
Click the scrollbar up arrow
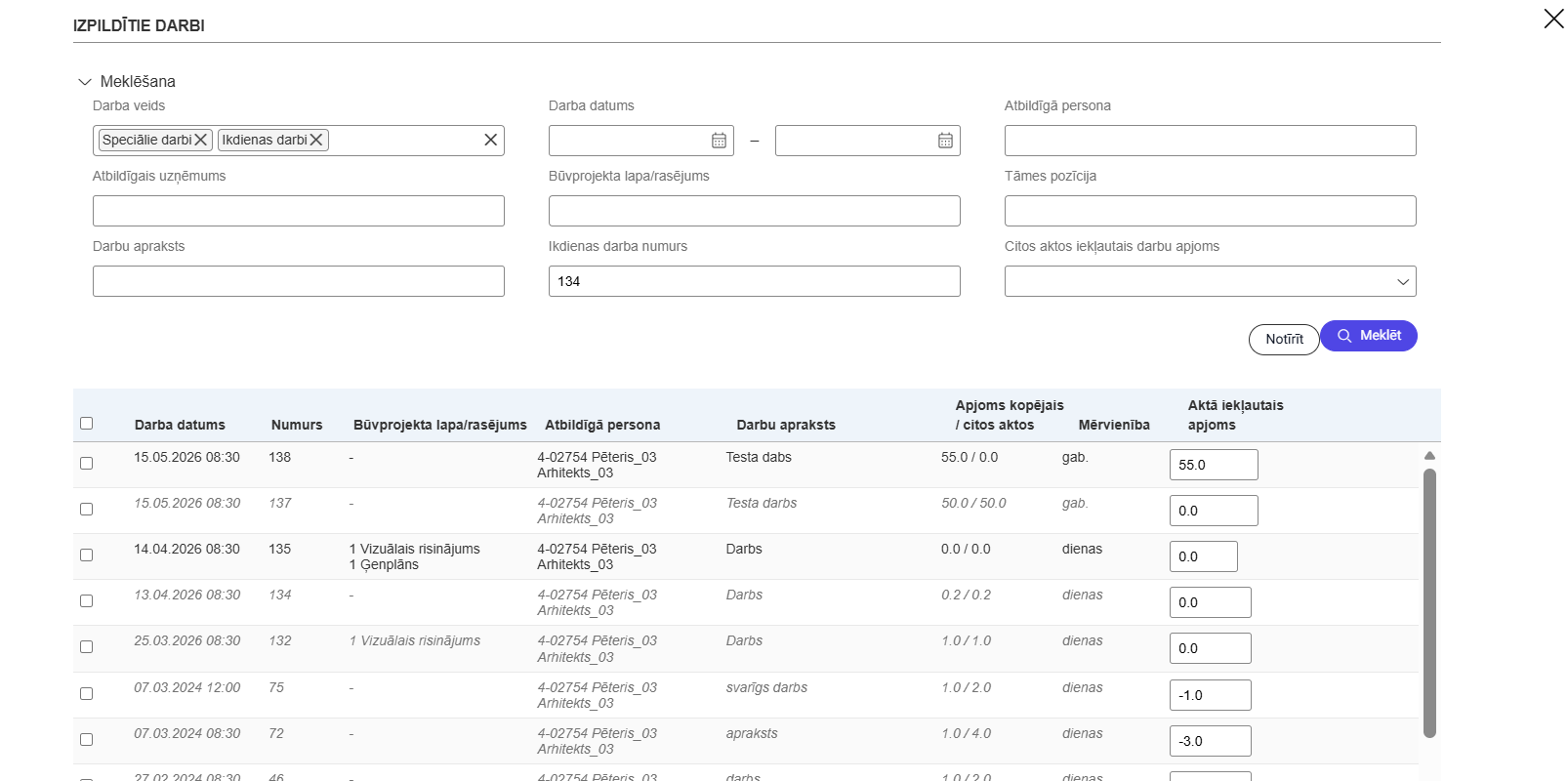pos(1429,456)
